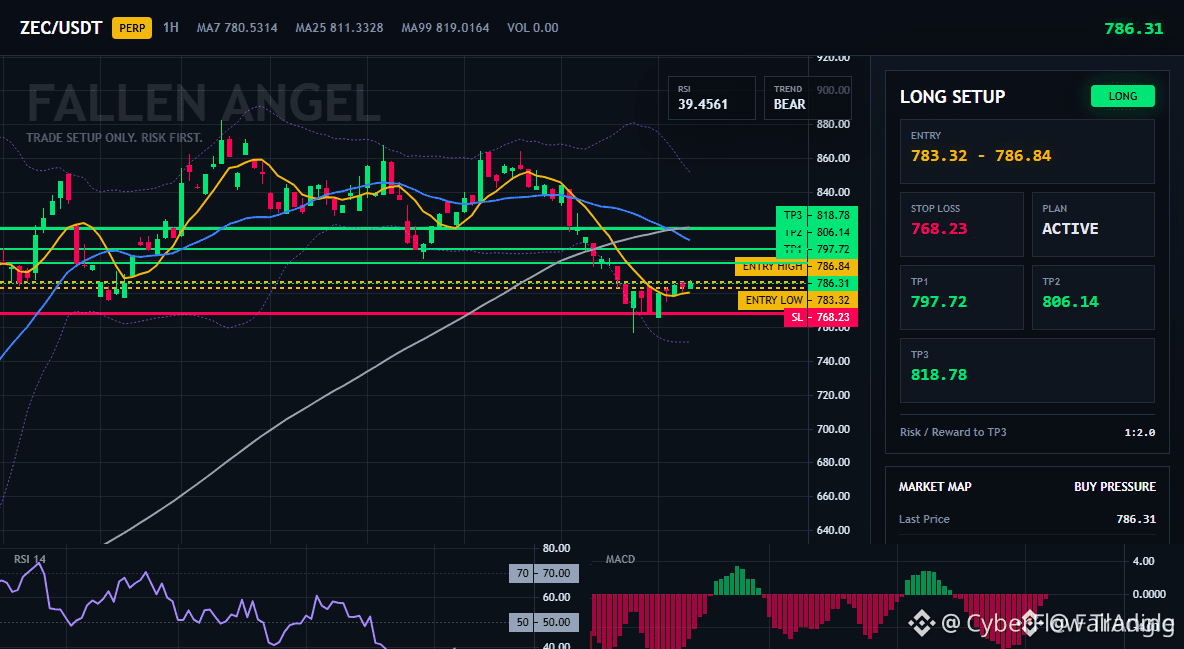
Task: Click the MA7 780.5314 indicator value
Action: (237, 28)
